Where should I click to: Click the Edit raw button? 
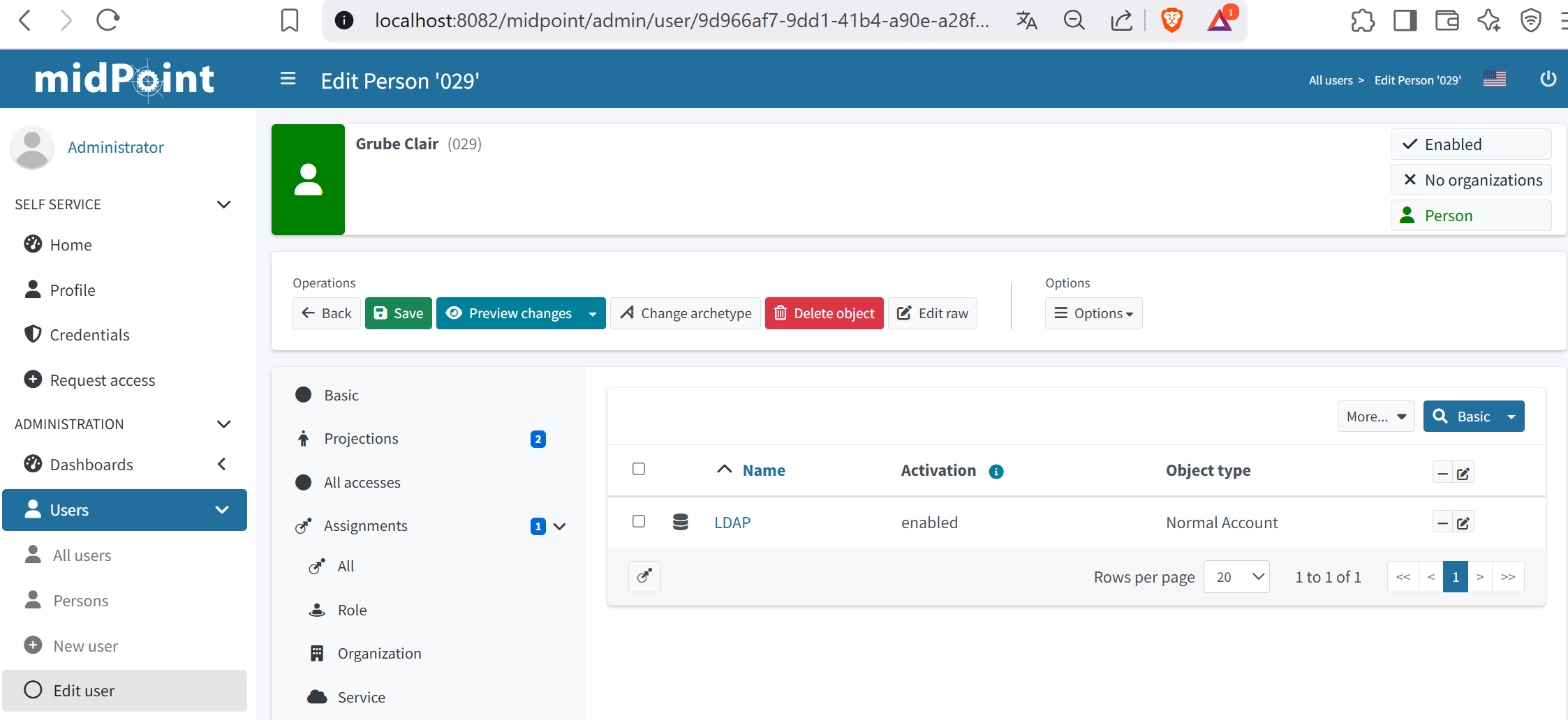(933, 313)
